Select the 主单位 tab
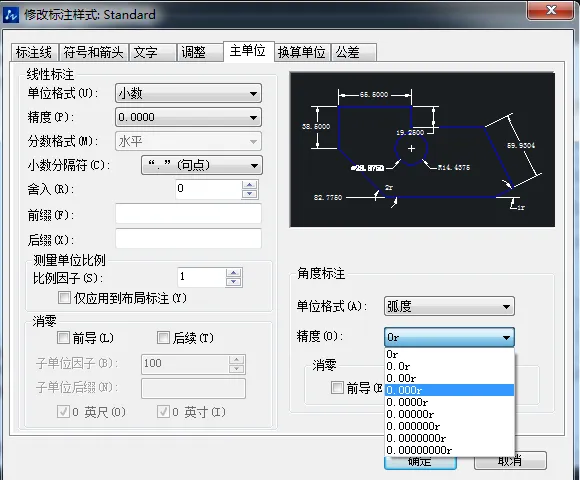This screenshot has height=480, width=580. (x=248, y=51)
